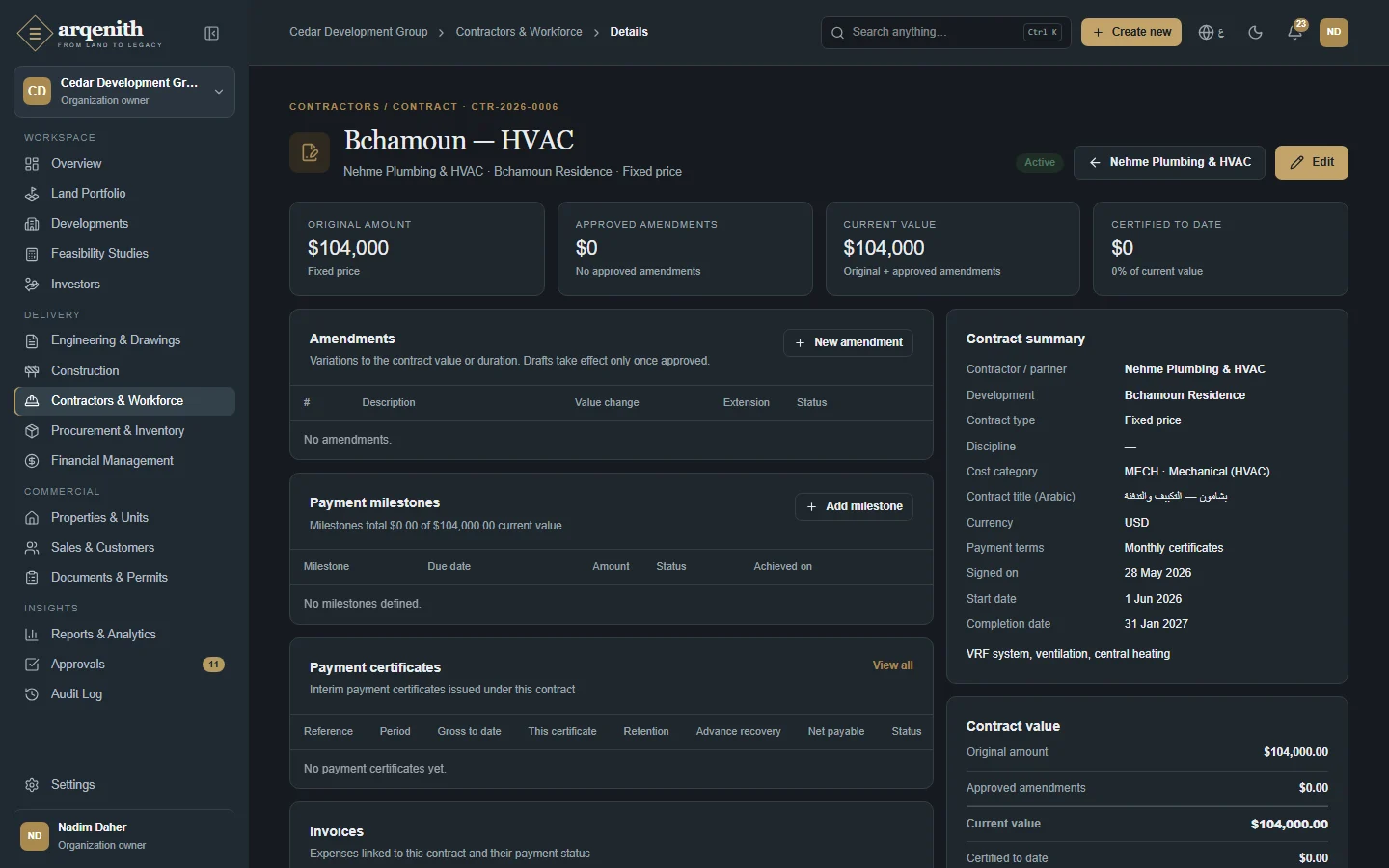The width and height of the screenshot is (1389, 868).
Task: Navigate to Feasibility Studies
Action: [x=124, y=254]
